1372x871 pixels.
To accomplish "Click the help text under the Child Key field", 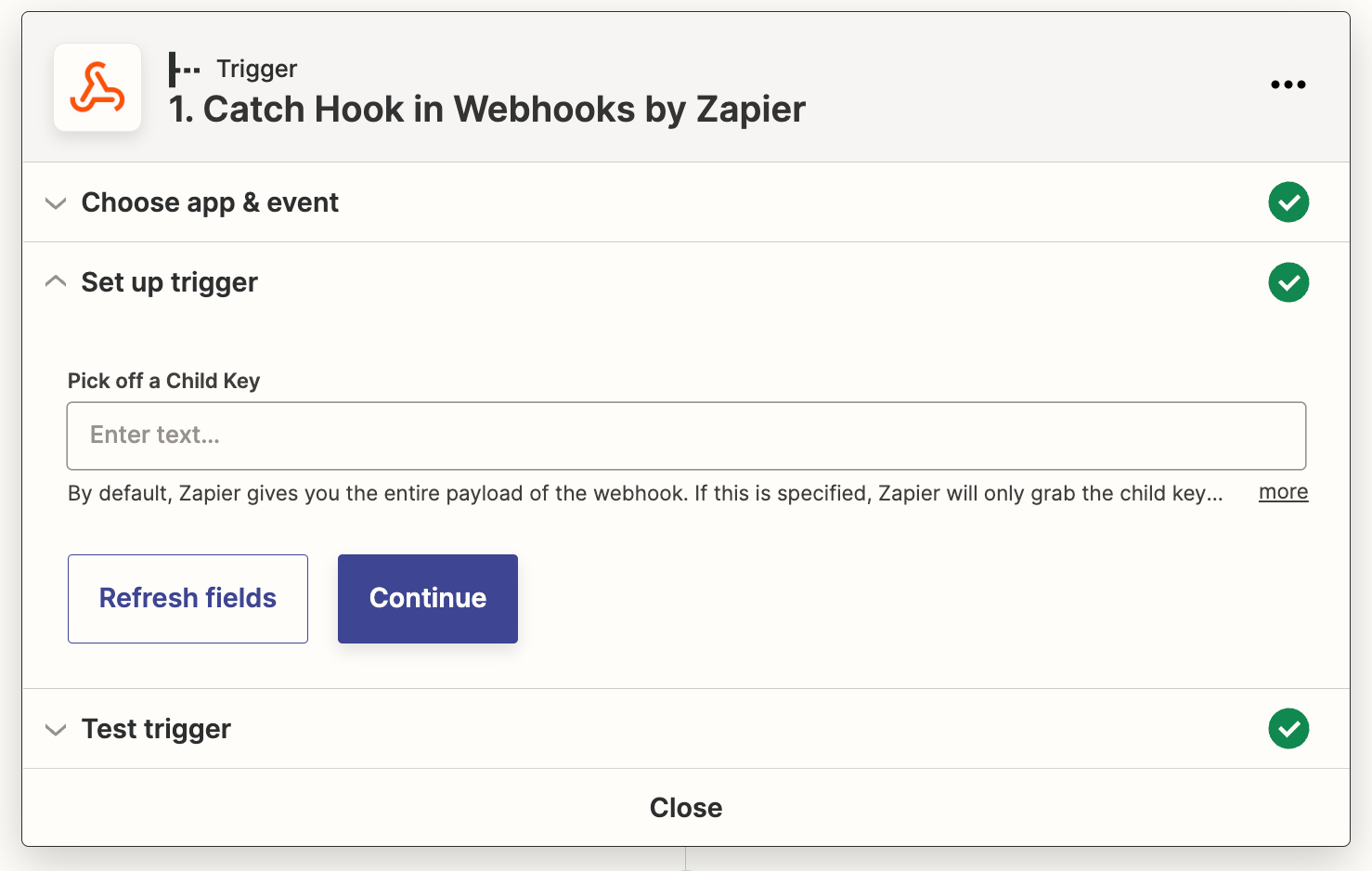I will 644,493.
